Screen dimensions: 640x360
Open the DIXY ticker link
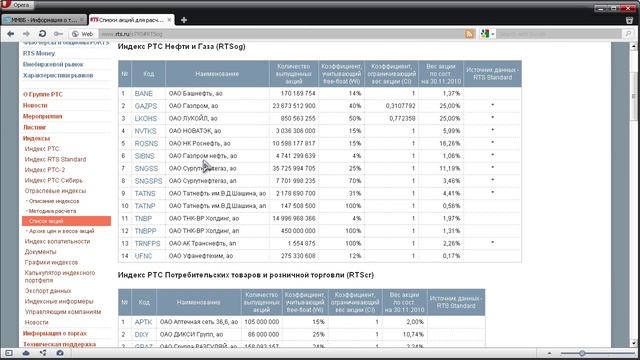coord(142,334)
